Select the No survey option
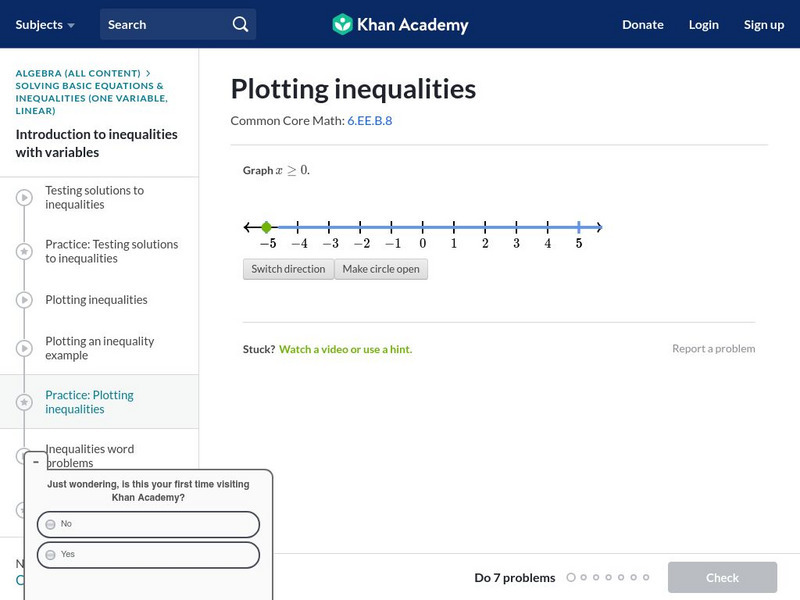The height and width of the screenshot is (600, 800). point(148,524)
